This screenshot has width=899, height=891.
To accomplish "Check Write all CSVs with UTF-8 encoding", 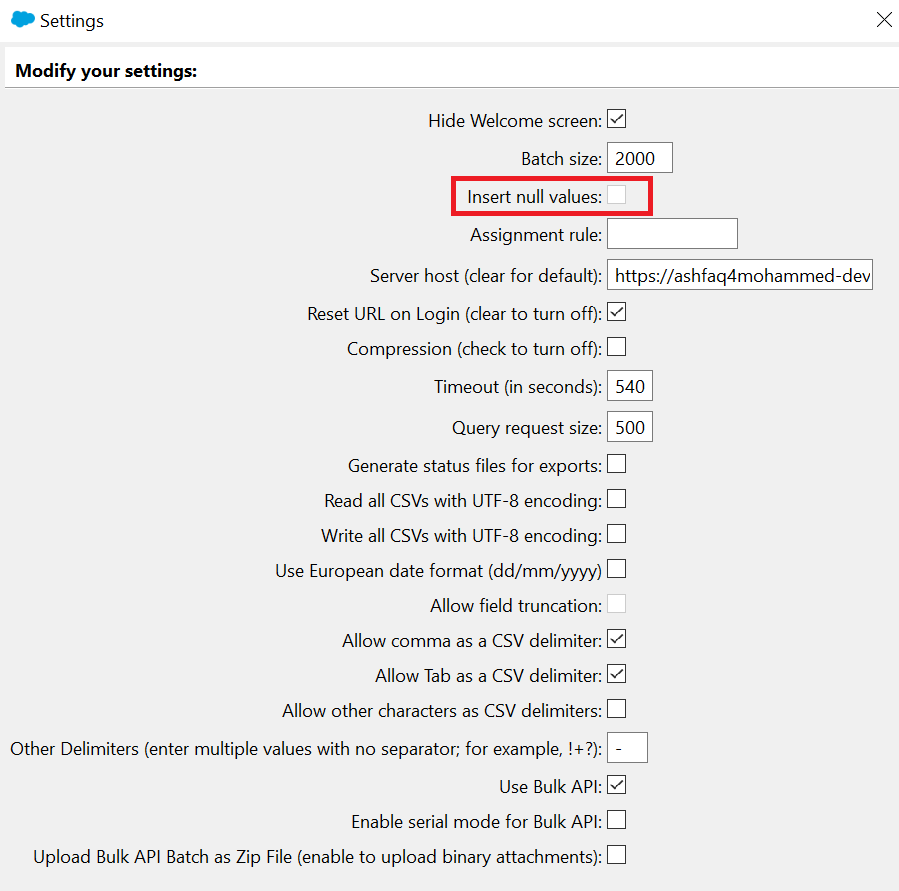I will [616, 534].
